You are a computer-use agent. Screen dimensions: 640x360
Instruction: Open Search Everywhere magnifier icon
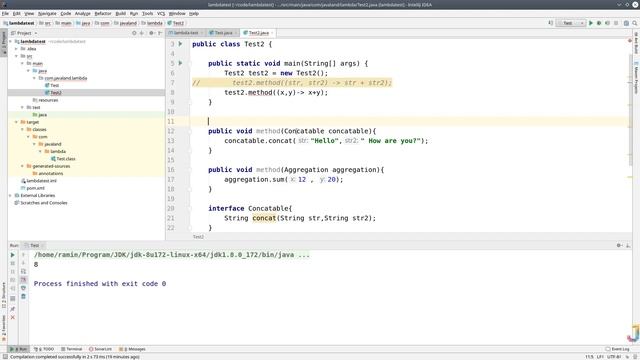click(635, 23)
